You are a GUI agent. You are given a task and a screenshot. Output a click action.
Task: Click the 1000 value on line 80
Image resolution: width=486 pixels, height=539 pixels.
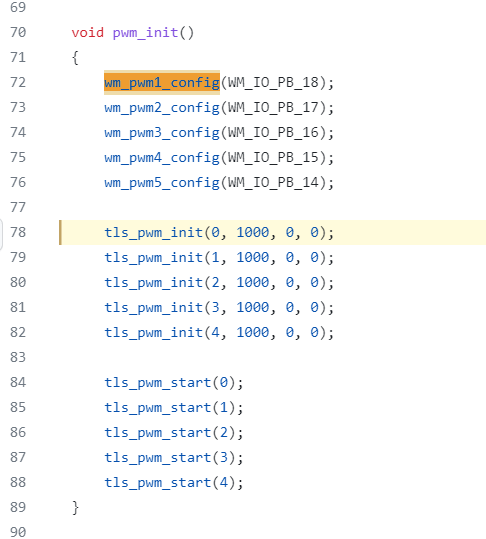click(x=253, y=283)
